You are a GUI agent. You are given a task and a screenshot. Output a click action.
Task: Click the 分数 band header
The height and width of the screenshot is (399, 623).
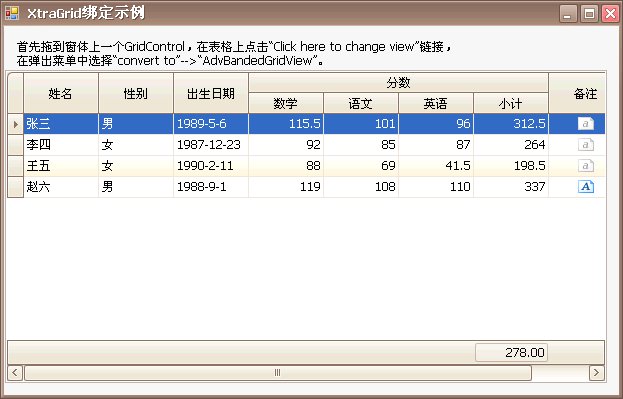tap(399, 83)
